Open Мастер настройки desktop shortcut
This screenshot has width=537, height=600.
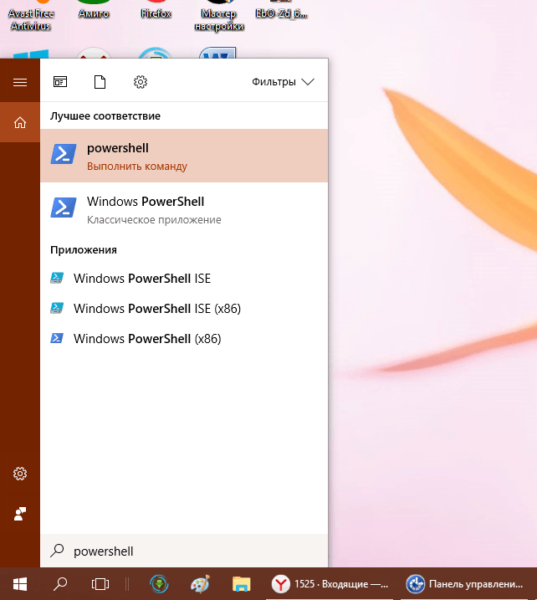tap(219, 15)
